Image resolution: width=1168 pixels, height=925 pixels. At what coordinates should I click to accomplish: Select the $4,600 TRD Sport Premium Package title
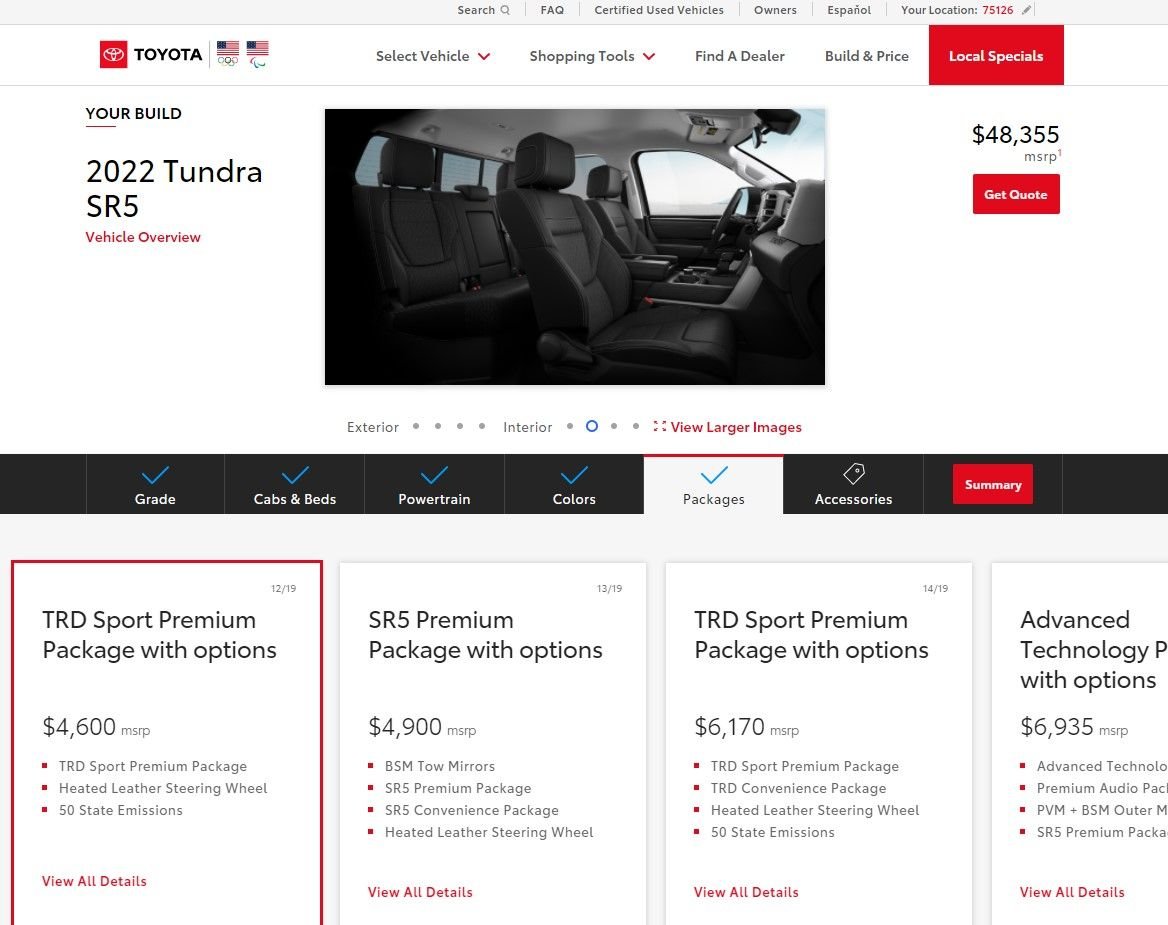point(159,635)
